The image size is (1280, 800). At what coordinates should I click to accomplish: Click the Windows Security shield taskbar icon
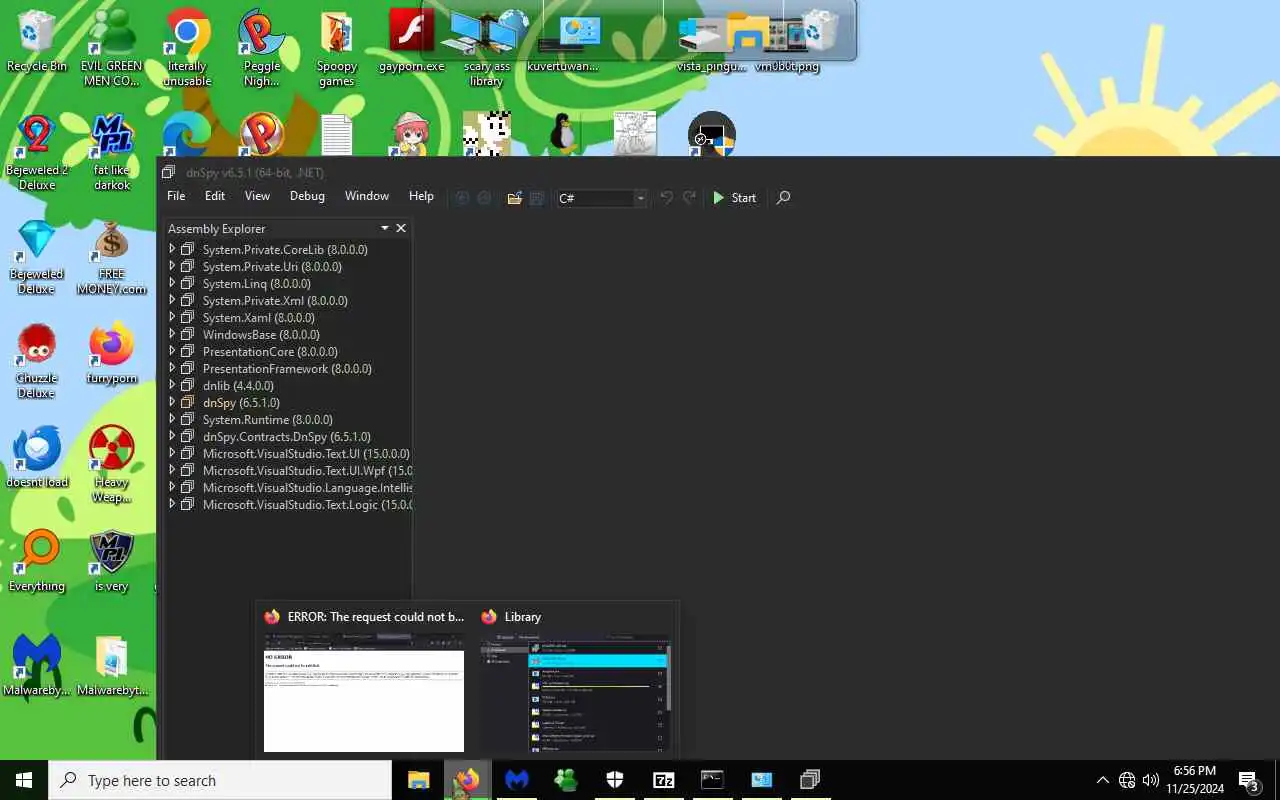click(614, 780)
